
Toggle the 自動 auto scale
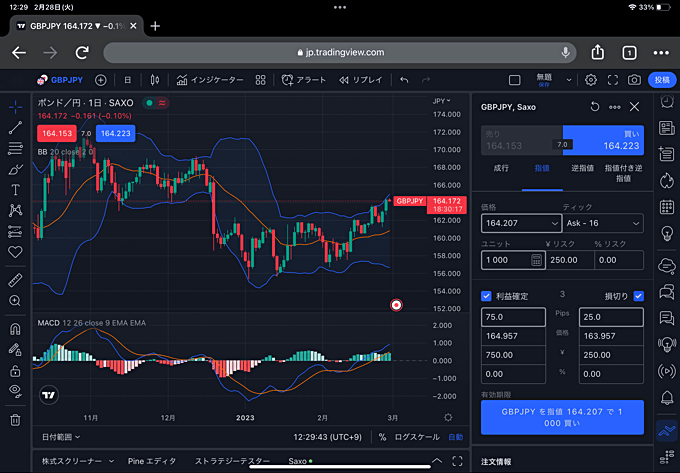(x=455, y=437)
